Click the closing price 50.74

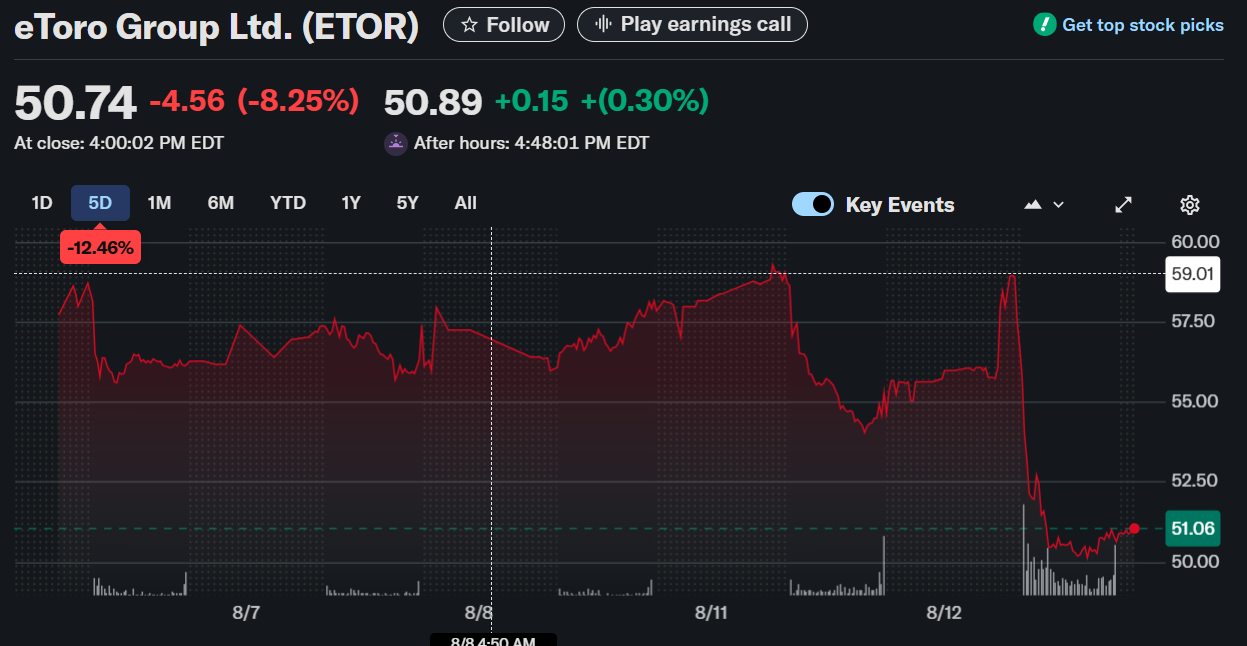pos(75,102)
